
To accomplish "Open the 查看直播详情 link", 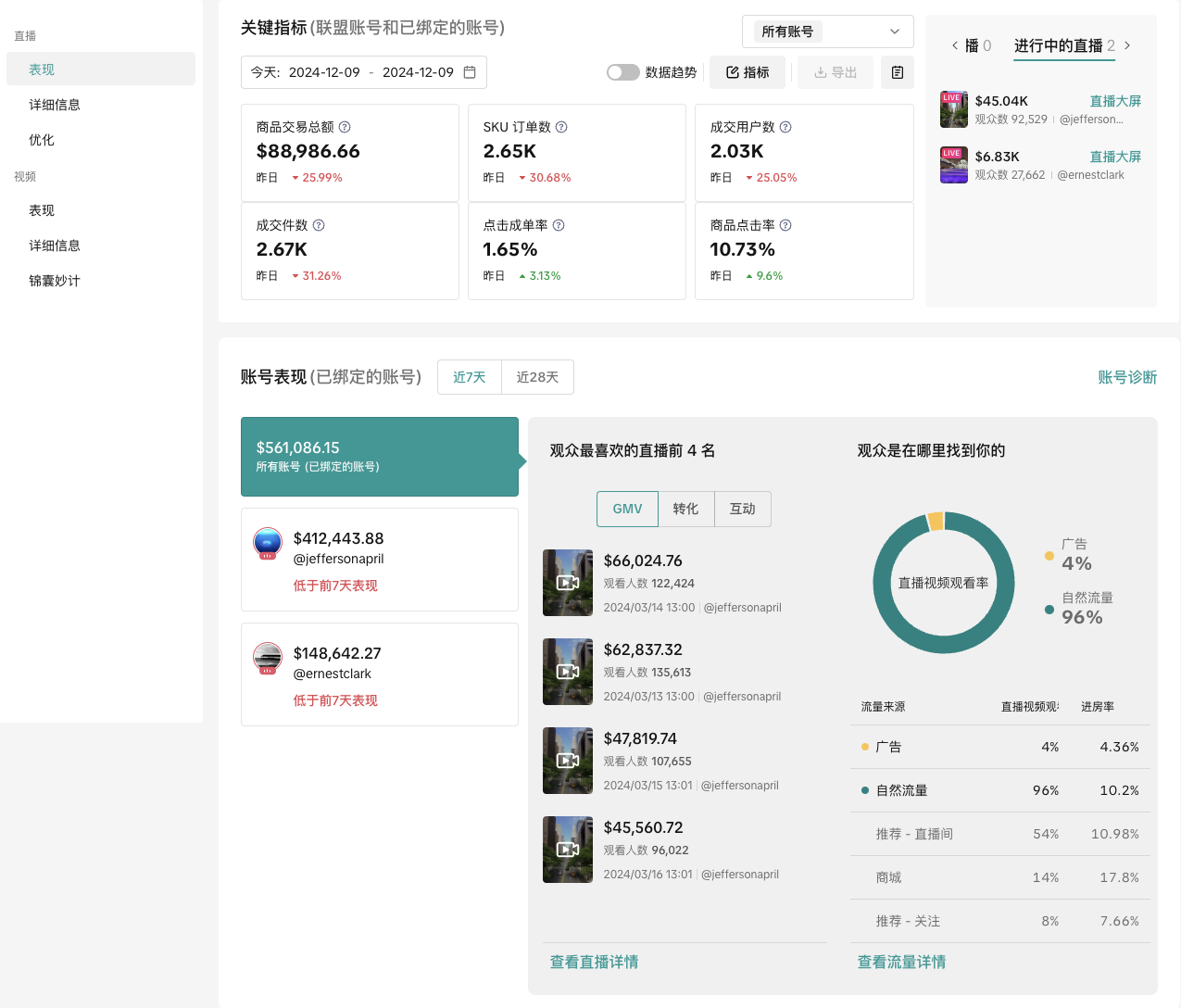I will click(x=594, y=962).
